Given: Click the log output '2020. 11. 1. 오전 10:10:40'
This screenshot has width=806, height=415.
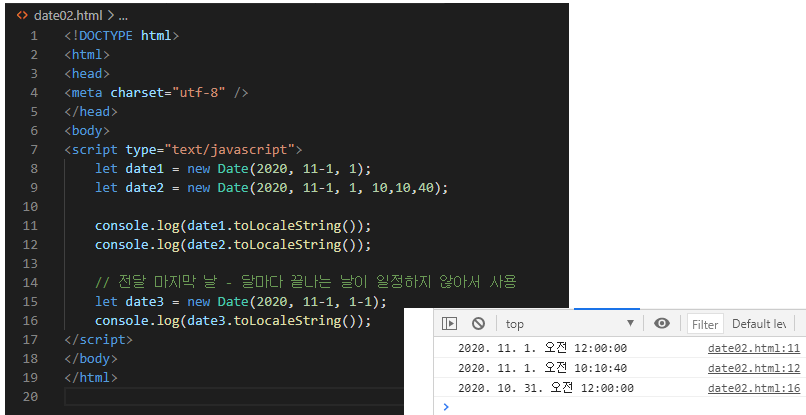Looking at the screenshot, I should pos(542,368).
